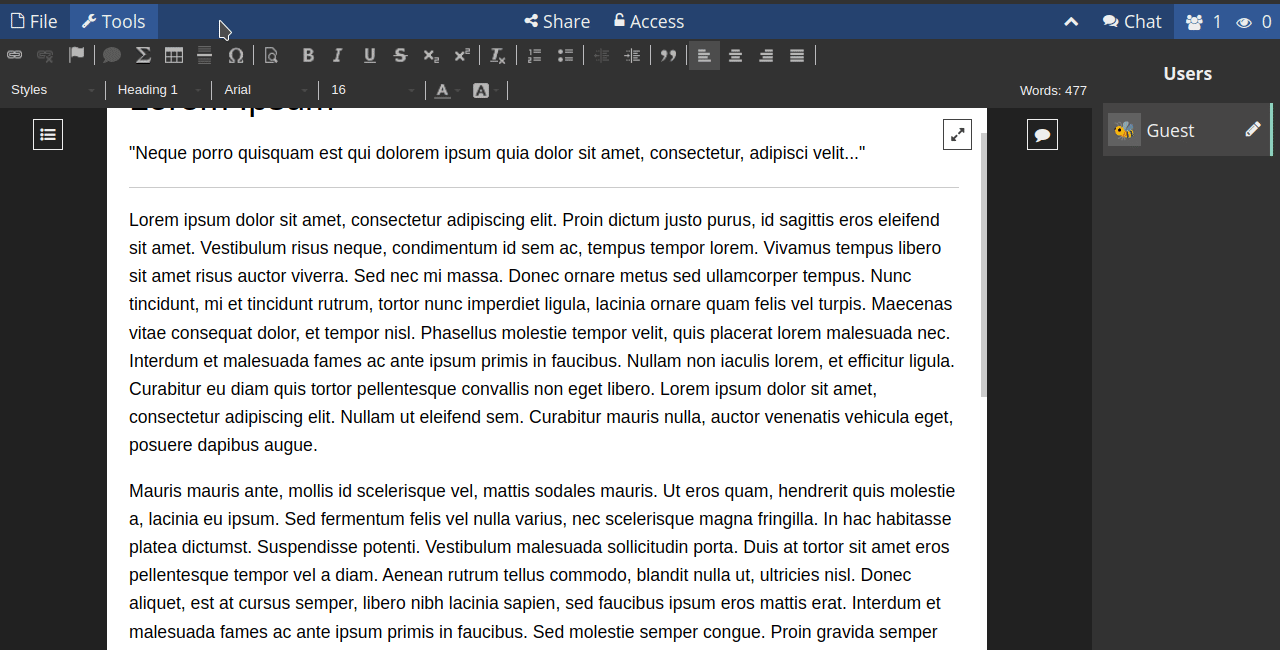Insert a numbered list
This screenshot has height=650, width=1280.
coord(535,56)
